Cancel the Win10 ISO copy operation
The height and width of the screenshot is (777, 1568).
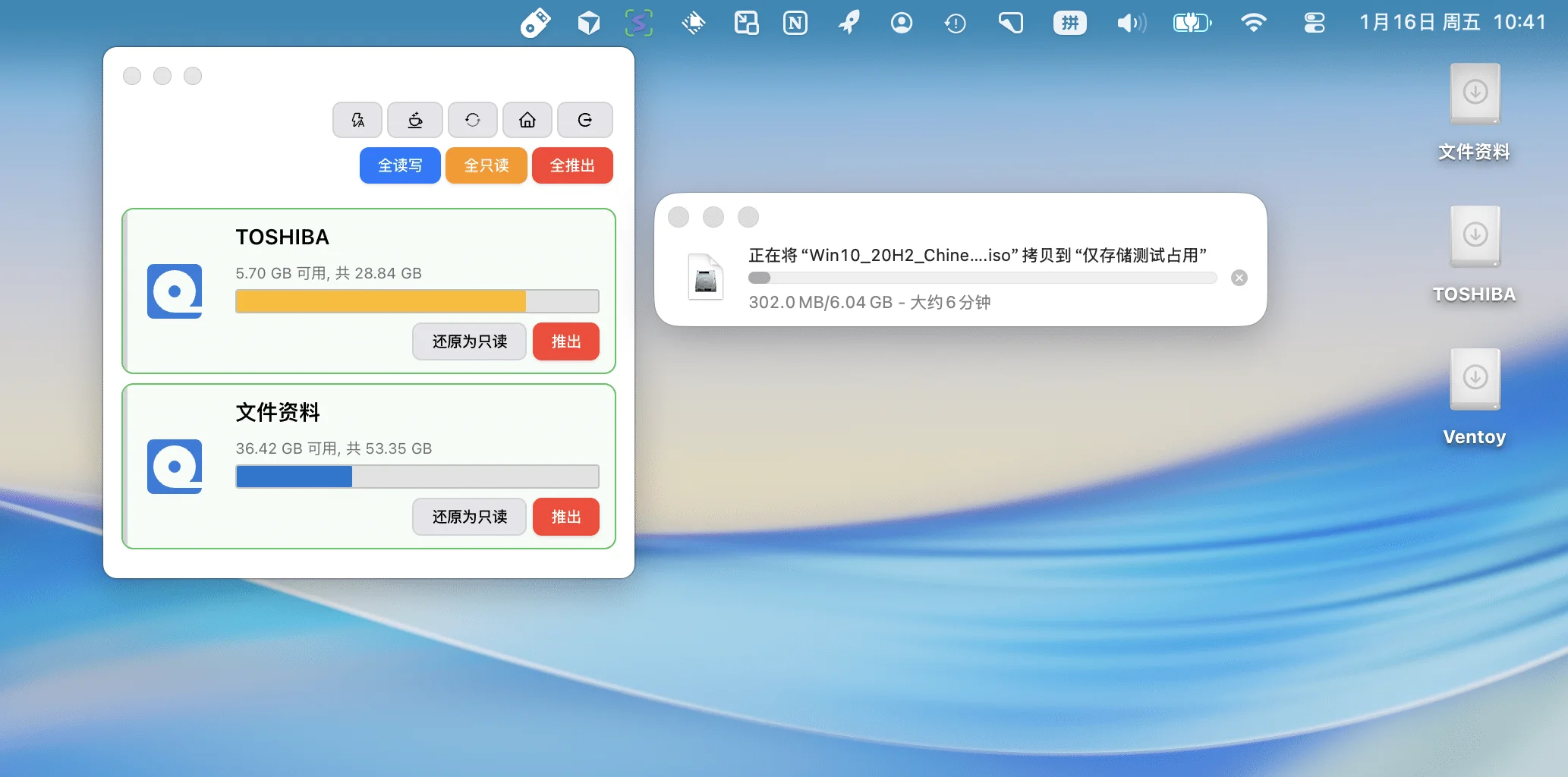coord(1238,278)
